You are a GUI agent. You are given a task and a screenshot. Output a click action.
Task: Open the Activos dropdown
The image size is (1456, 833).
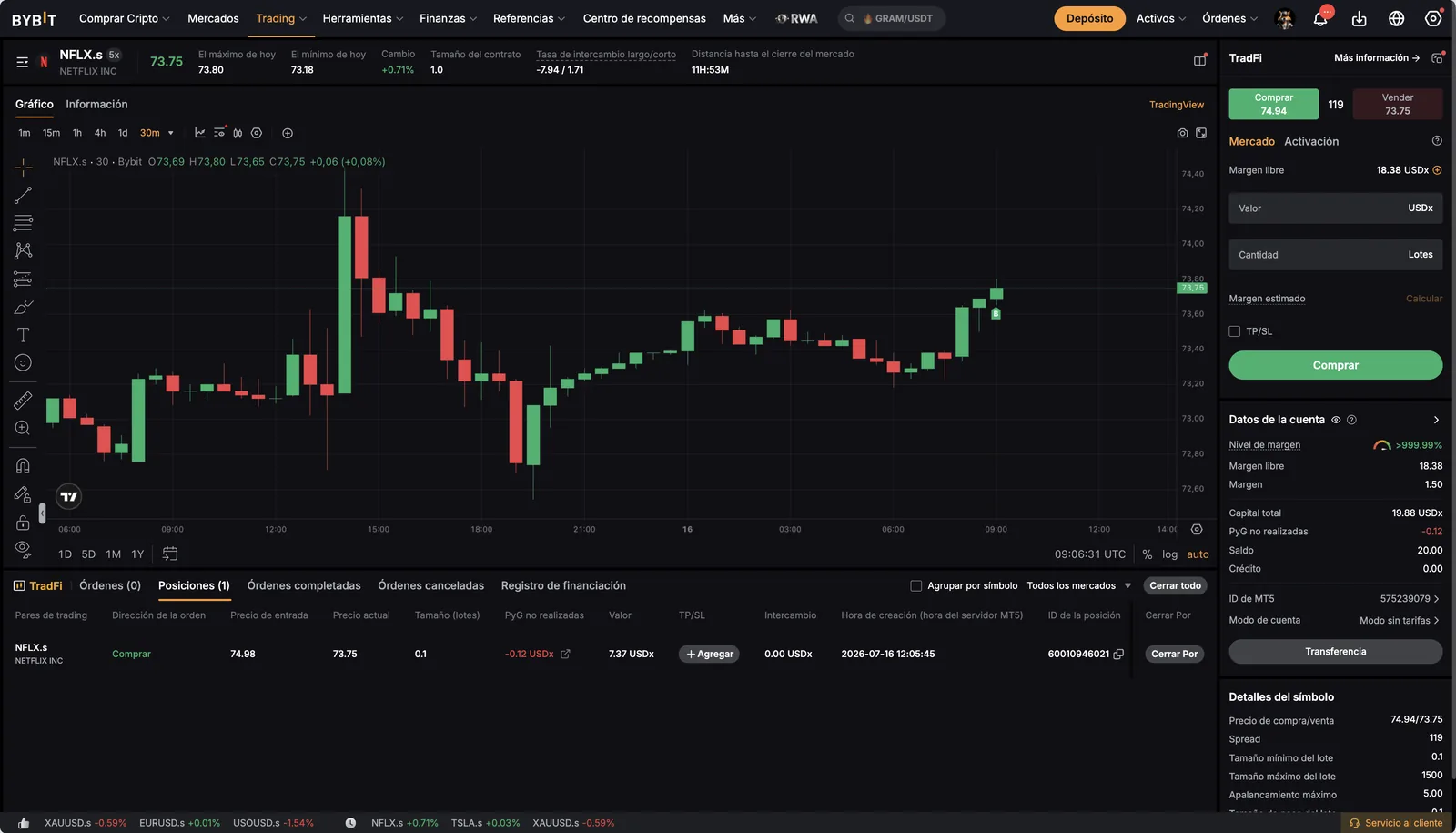click(1161, 18)
